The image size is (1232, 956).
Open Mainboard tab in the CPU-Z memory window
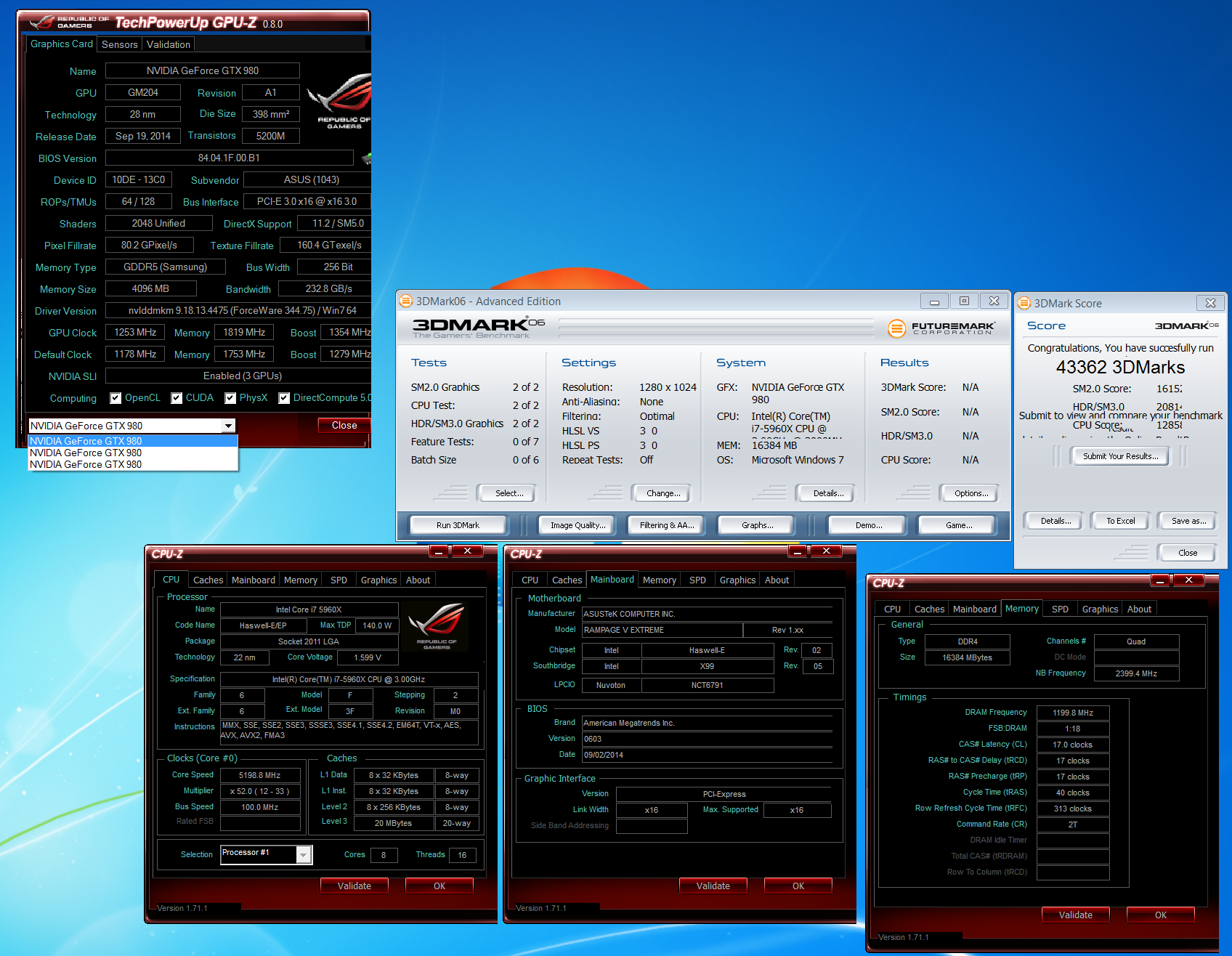(975, 609)
